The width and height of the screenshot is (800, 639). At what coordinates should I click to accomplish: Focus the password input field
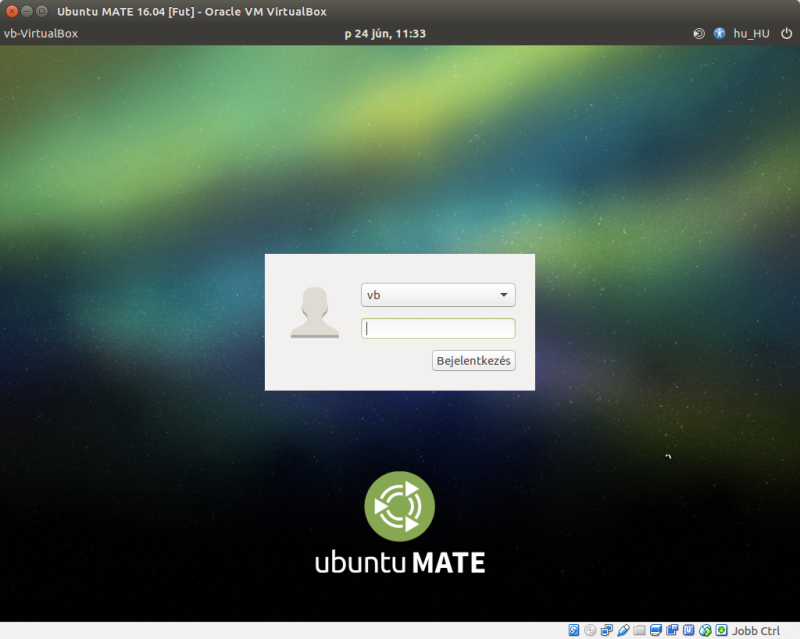[438, 328]
